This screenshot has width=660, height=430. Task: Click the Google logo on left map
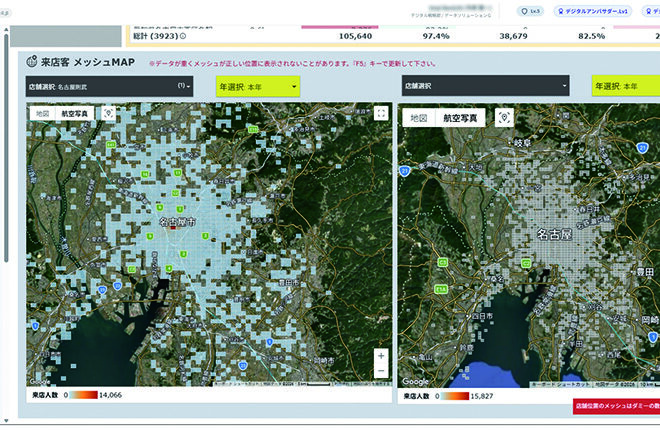[x=40, y=382]
